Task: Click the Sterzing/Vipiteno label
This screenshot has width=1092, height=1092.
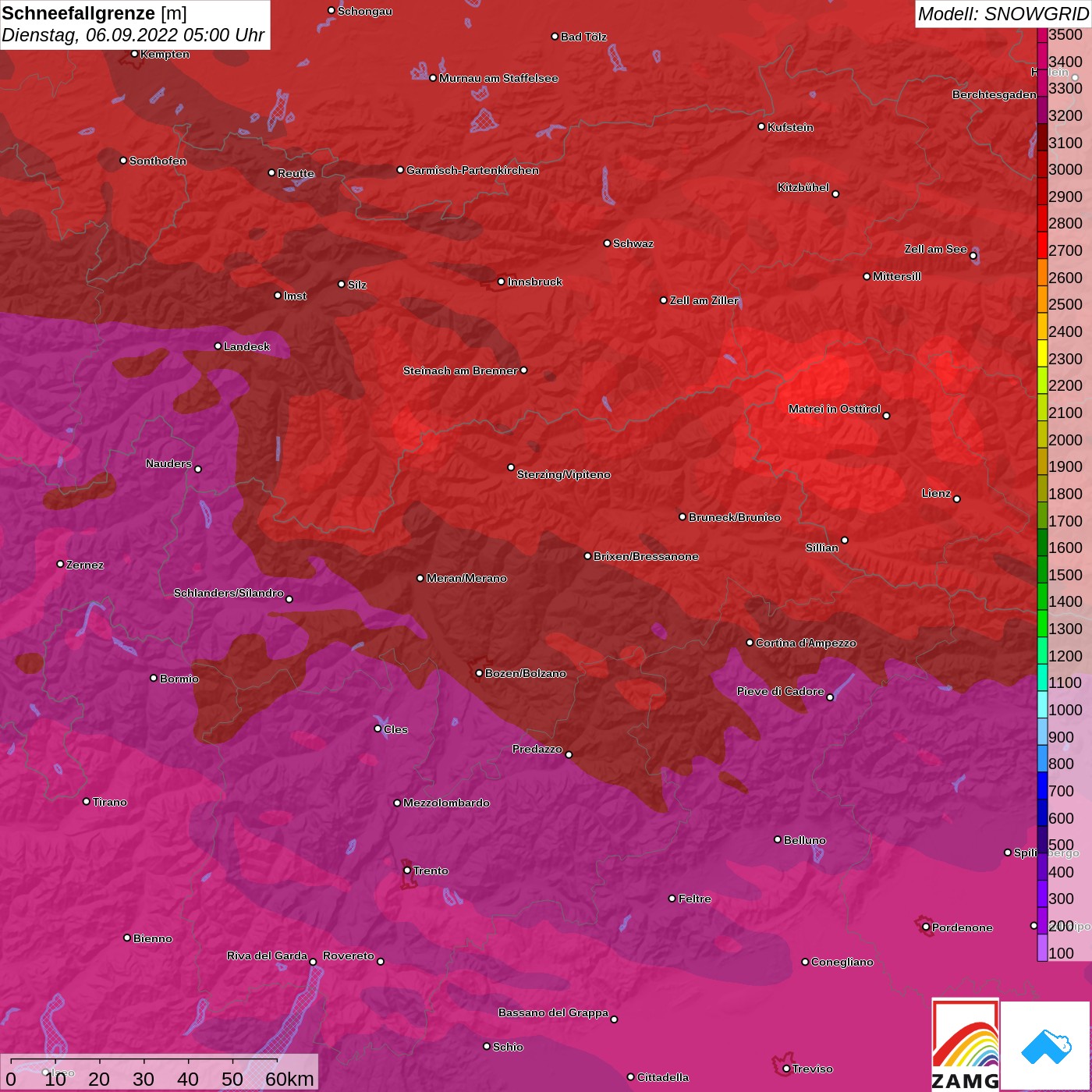Action: point(564,474)
